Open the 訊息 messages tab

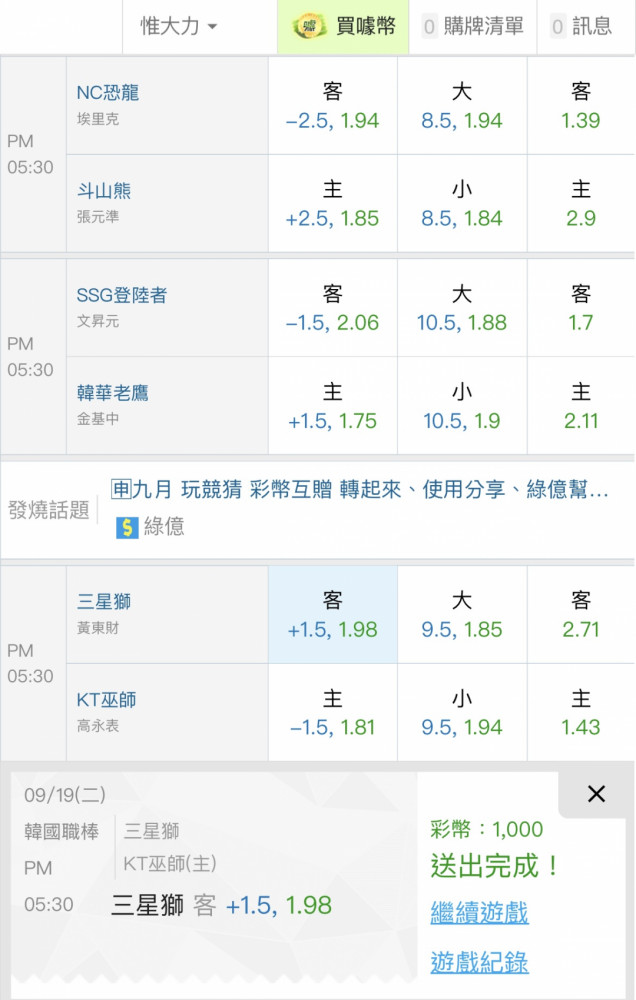(x=581, y=26)
